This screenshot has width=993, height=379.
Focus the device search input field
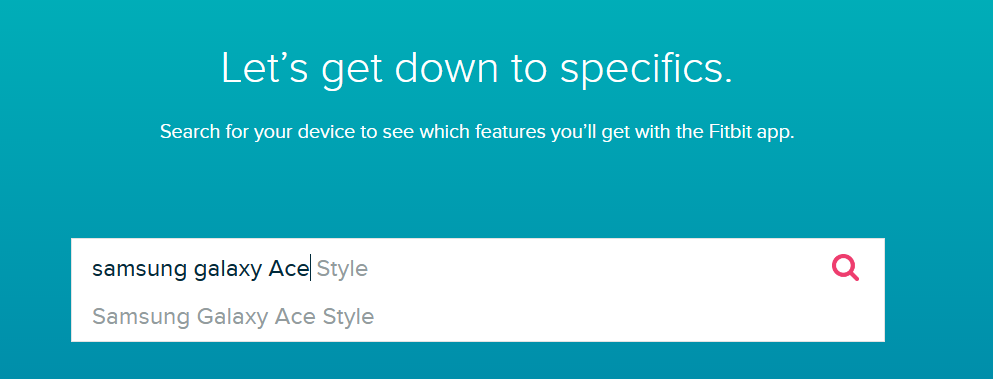[478, 268]
